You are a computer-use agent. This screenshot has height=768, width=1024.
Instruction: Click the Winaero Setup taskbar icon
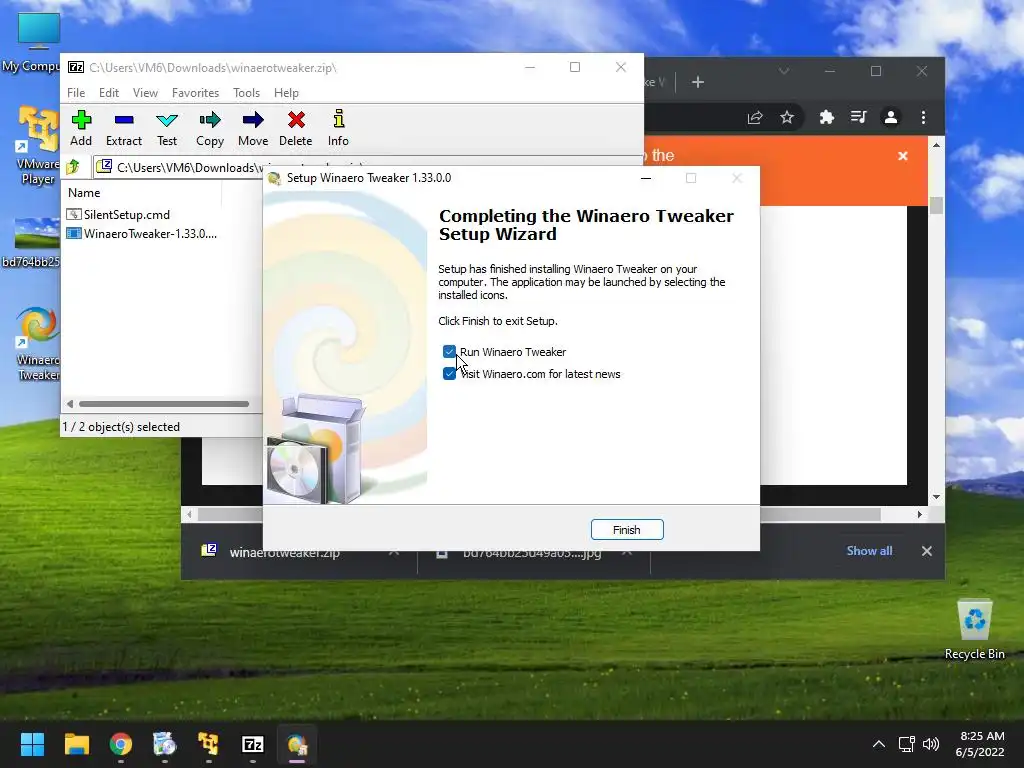[x=296, y=744]
